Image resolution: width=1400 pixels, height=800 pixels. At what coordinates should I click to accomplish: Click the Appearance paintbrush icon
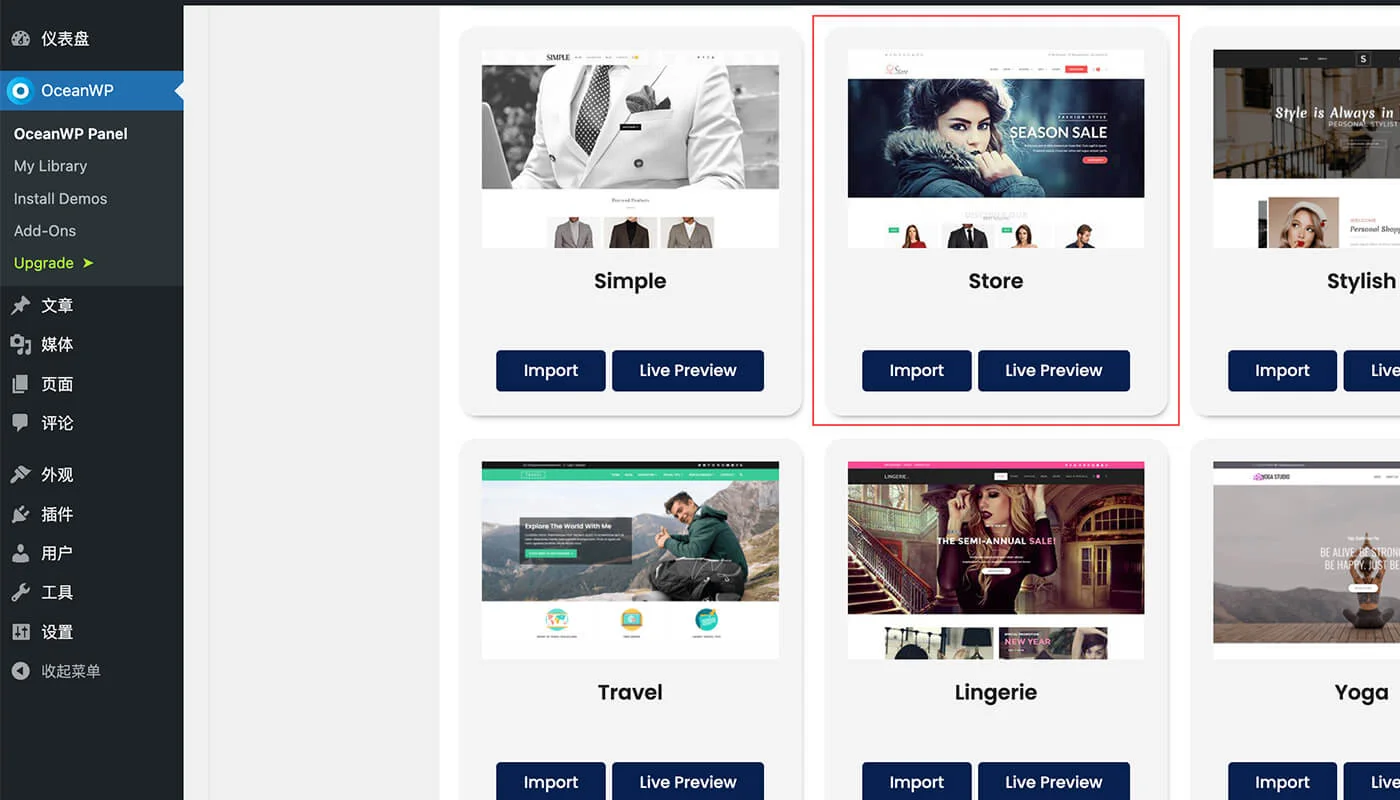20,475
